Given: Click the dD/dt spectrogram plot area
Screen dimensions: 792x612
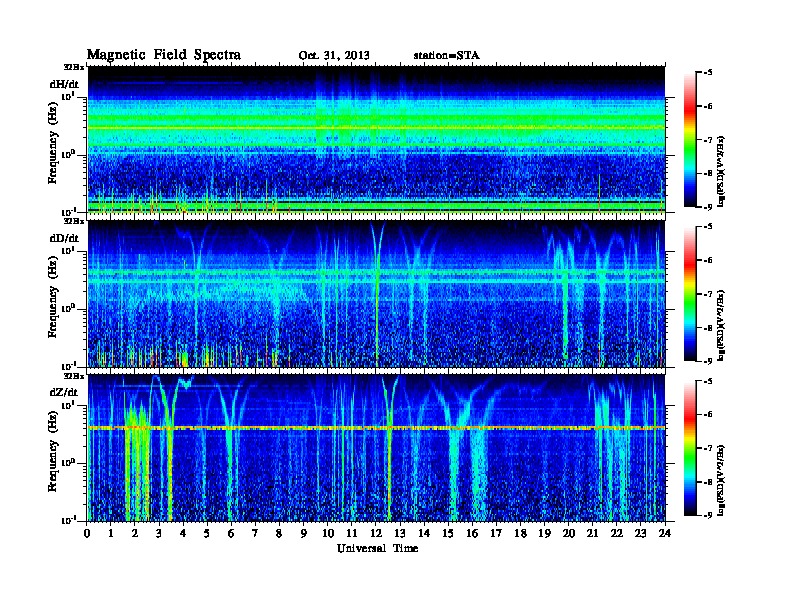Looking at the screenshot, I should [x=376, y=294].
